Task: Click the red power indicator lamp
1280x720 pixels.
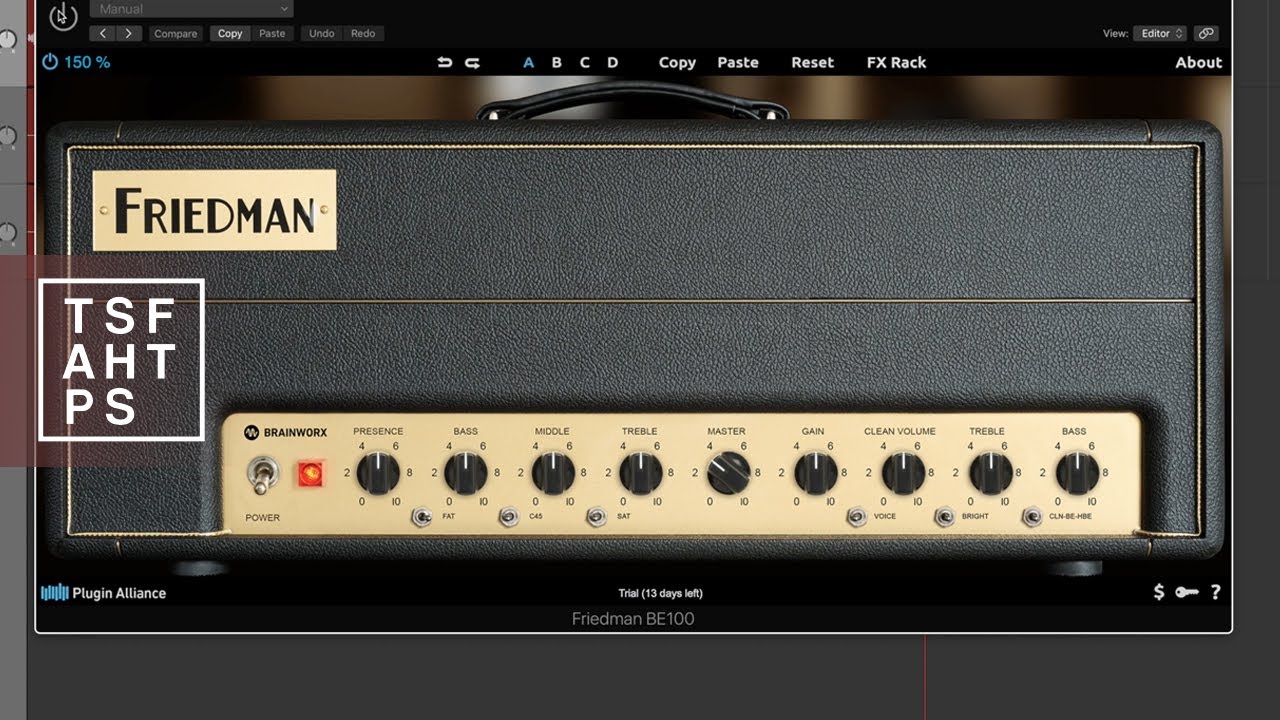Action: point(310,473)
